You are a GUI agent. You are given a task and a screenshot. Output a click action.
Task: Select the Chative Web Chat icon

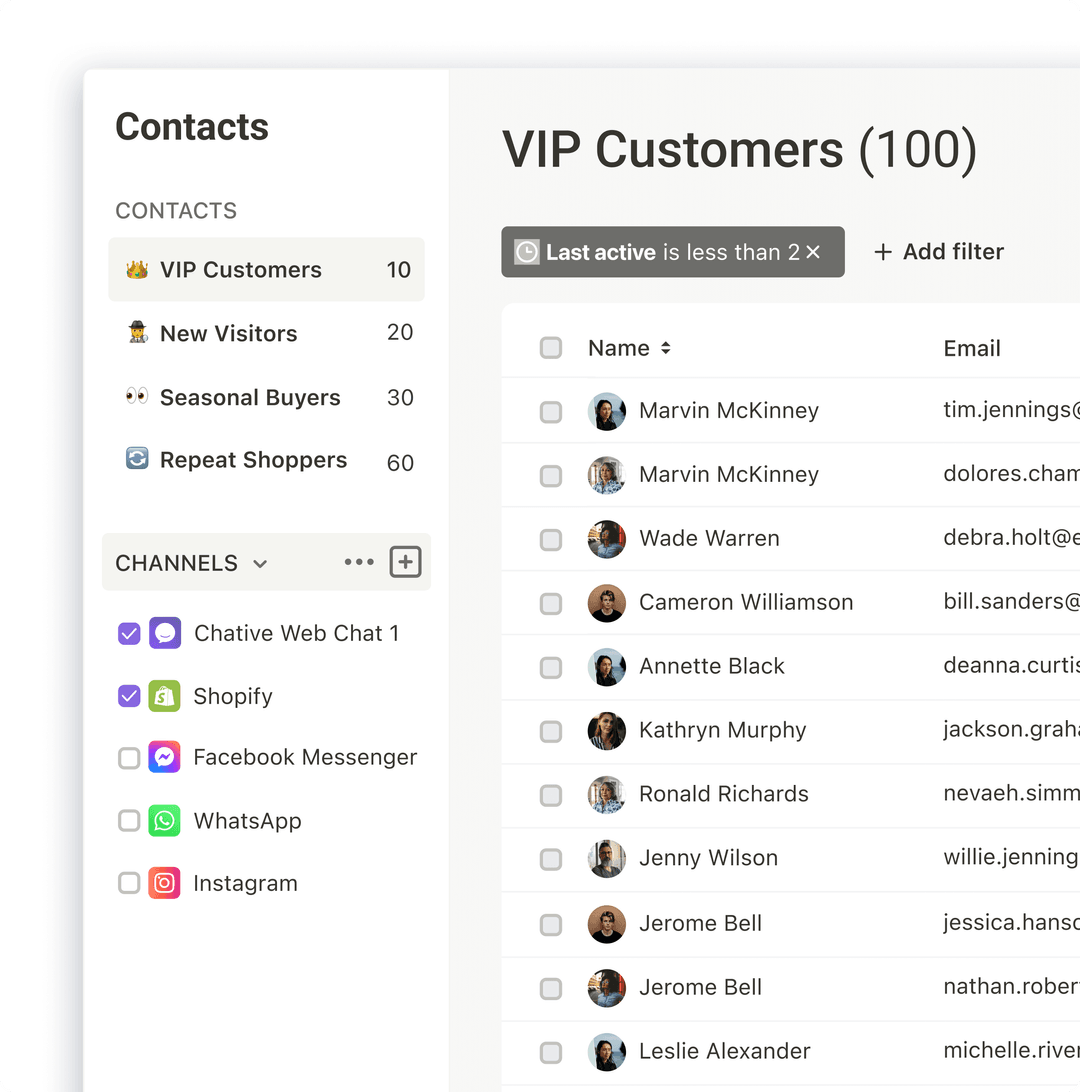164,633
